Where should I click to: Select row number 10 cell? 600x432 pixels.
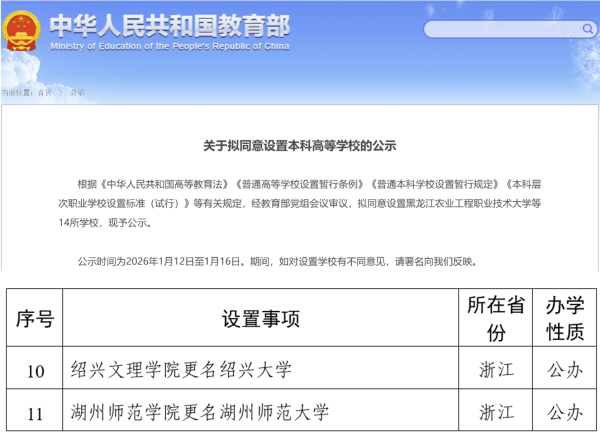tap(35, 371)
